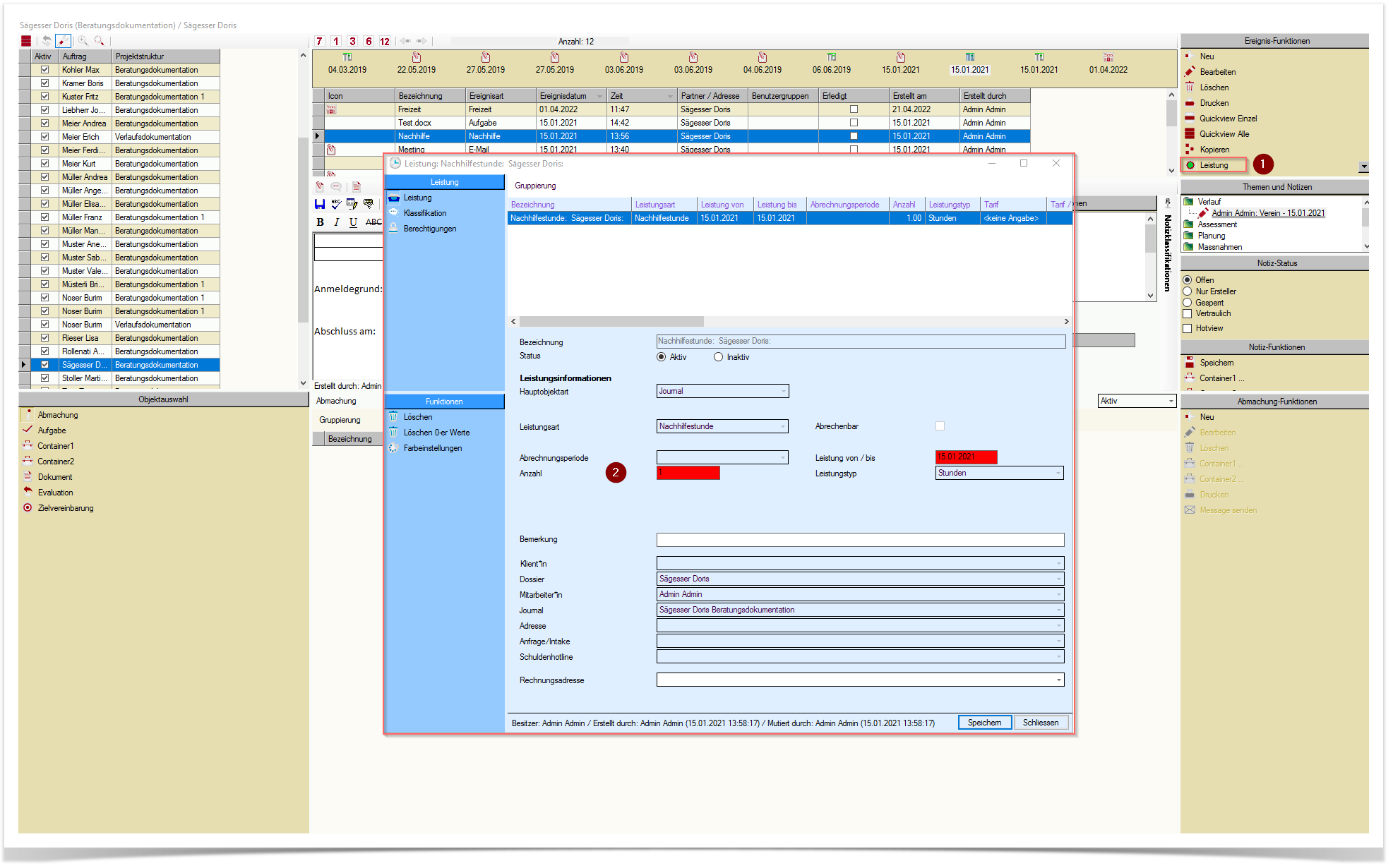Image resolution: width=1393 pixels, height=868 pixels.
Task: Click the zoom-in magnifier icon
Action: coord(83,41)
